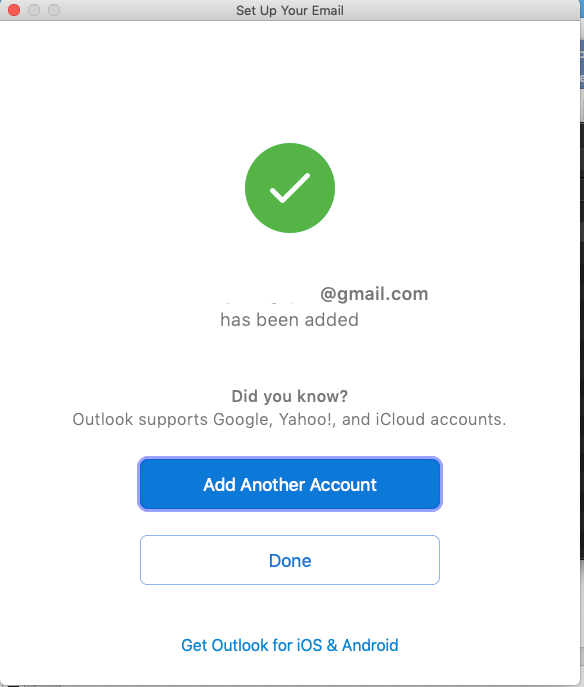Click the green checkmark success icon
Image resolution: width=584 pixels, height=687 pixels.
pyautogui.click(x=290, y=188)
